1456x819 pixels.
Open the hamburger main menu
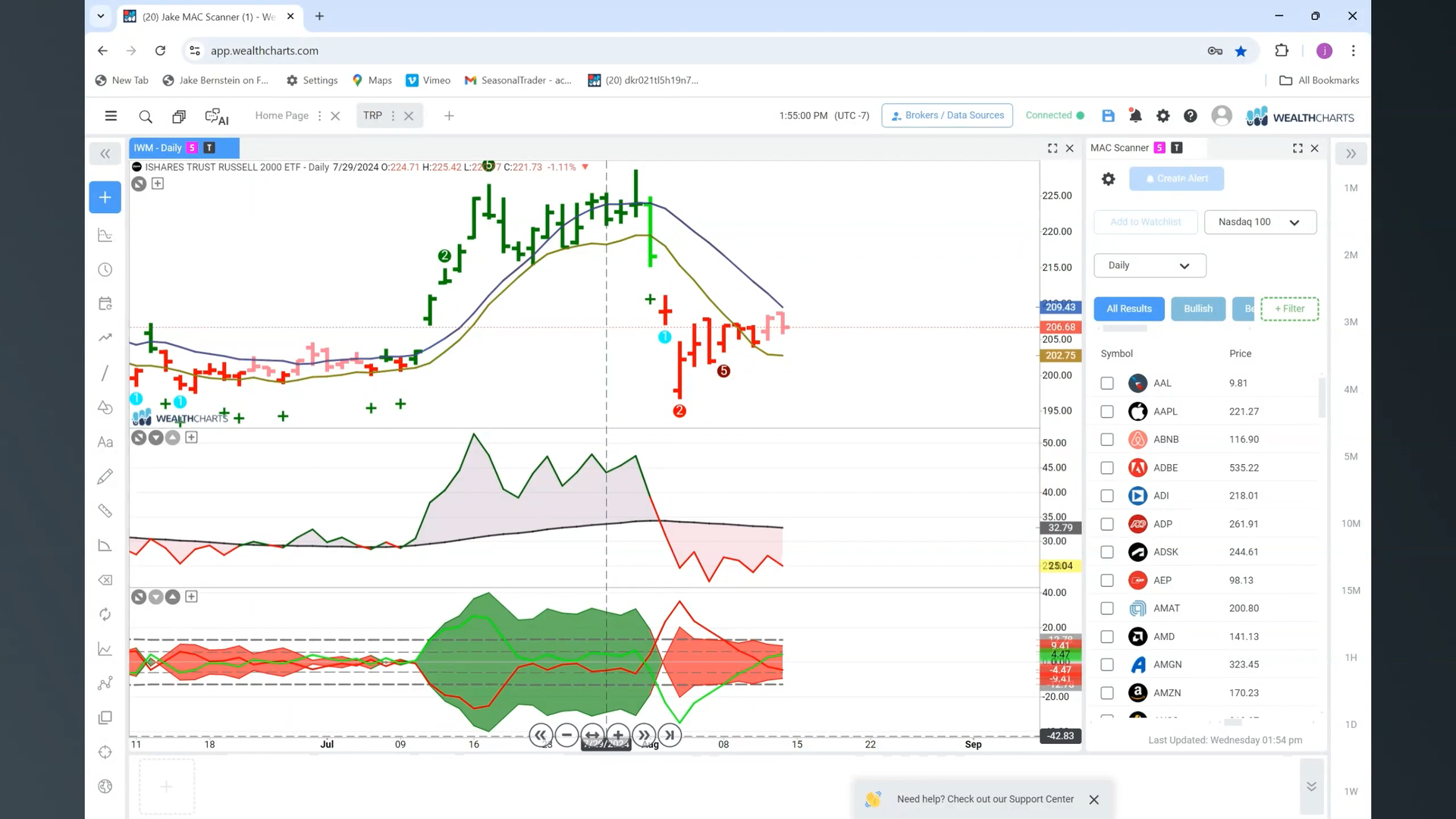(x=111, y=116)
